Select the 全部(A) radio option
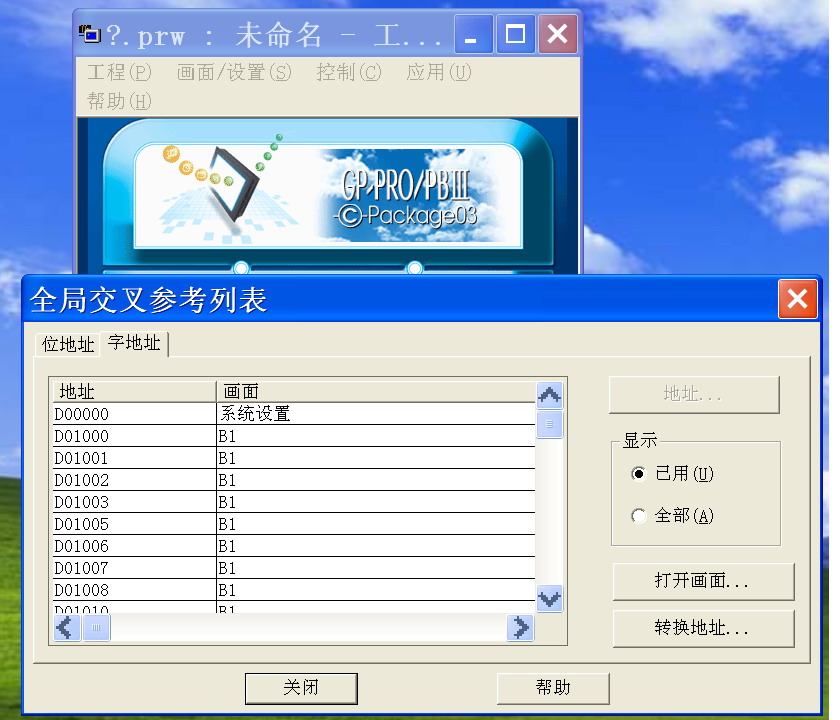The width and height of the screenshot is (840, 720). (x=639, y=516)
